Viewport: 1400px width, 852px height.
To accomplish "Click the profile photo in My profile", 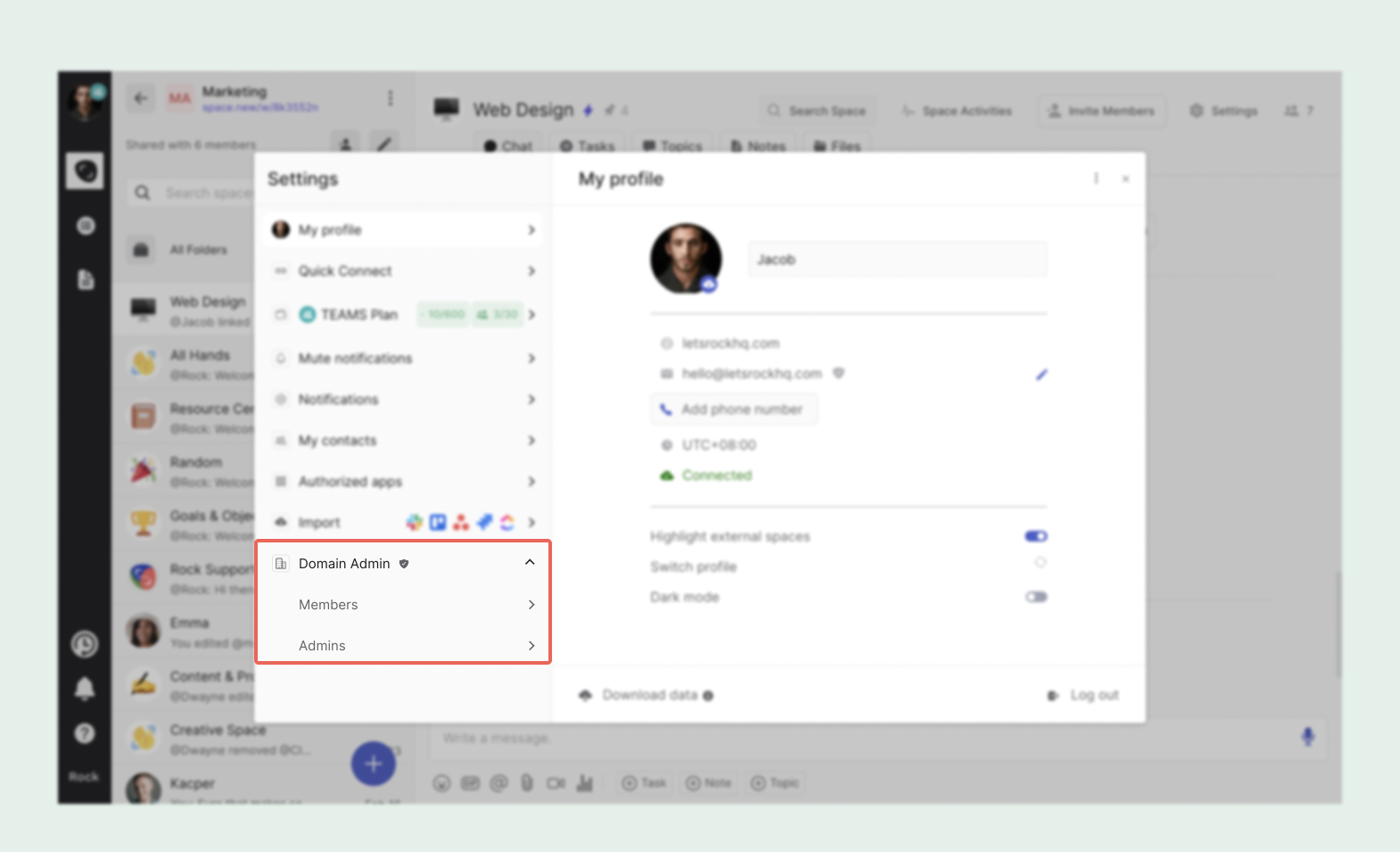I will point(686,259).
